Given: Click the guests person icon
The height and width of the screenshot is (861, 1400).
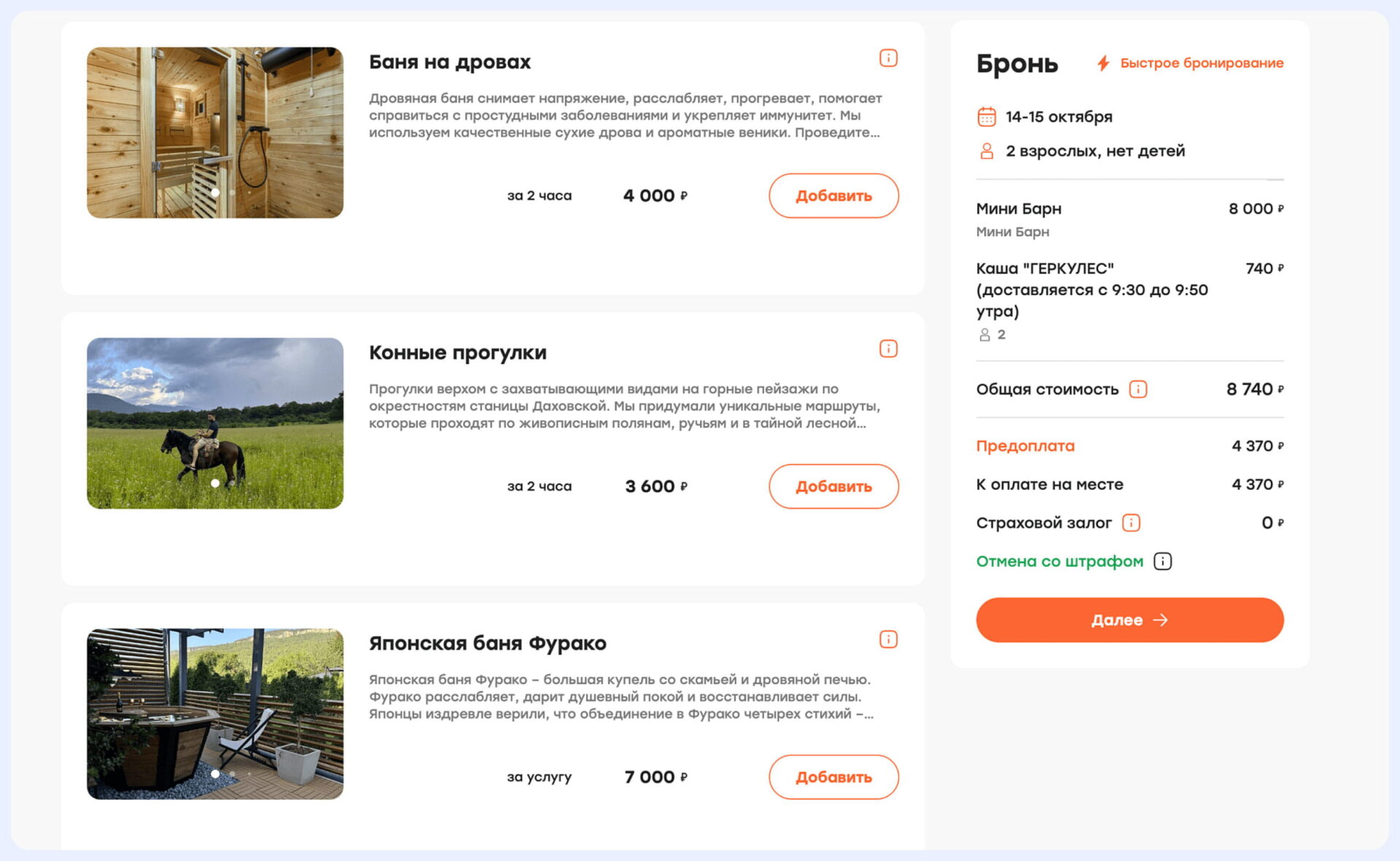Looking at the screenshot, I should [987, 151].
